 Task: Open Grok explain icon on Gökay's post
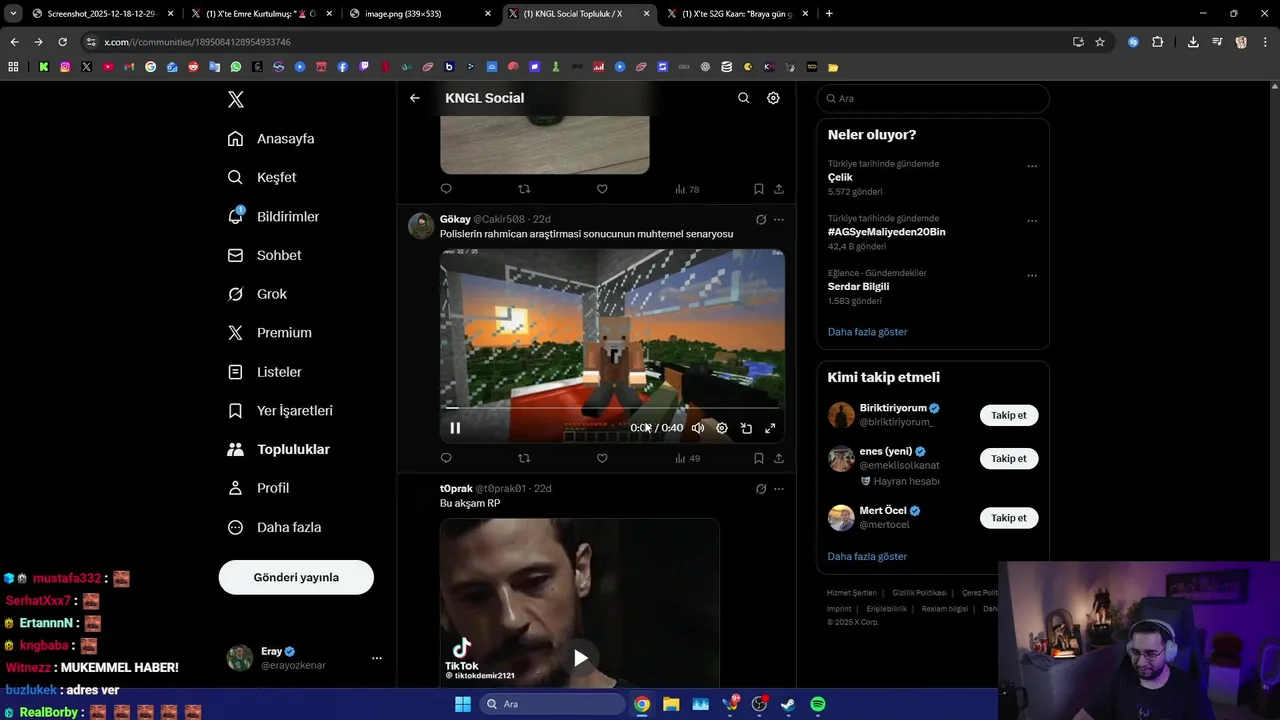point(761,219)
